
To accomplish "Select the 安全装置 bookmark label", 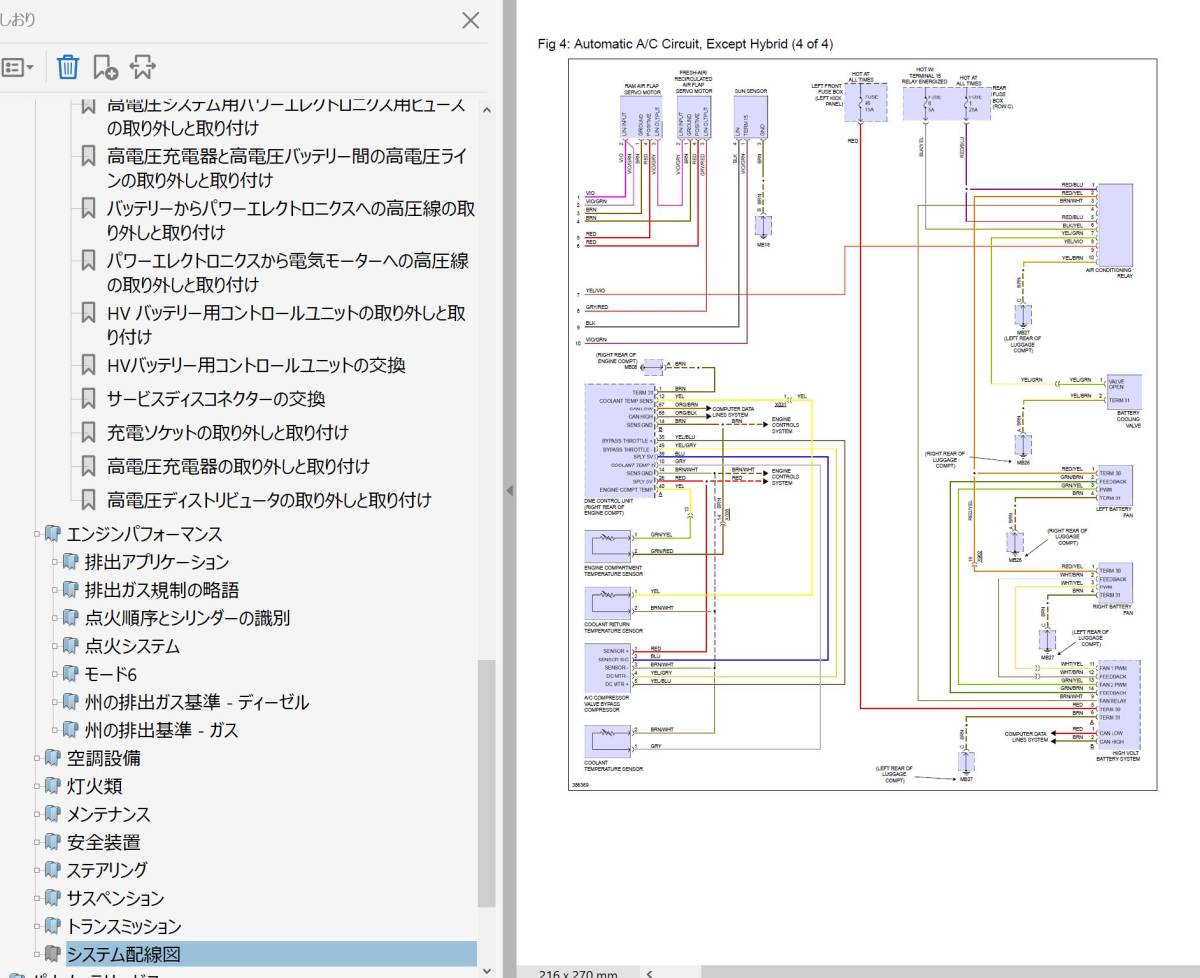I will coord(103,842).
